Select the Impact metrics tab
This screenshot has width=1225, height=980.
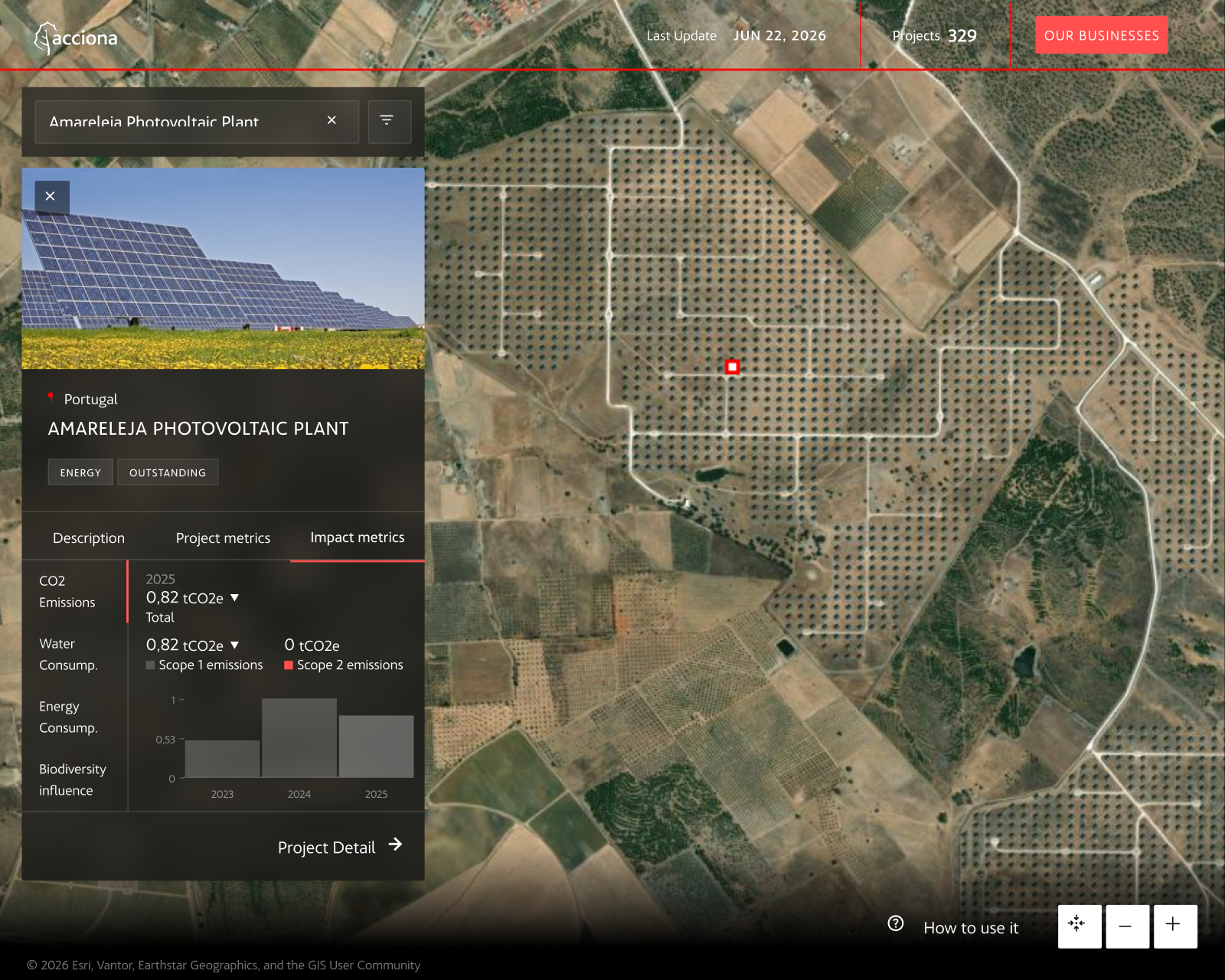[358, 537]
